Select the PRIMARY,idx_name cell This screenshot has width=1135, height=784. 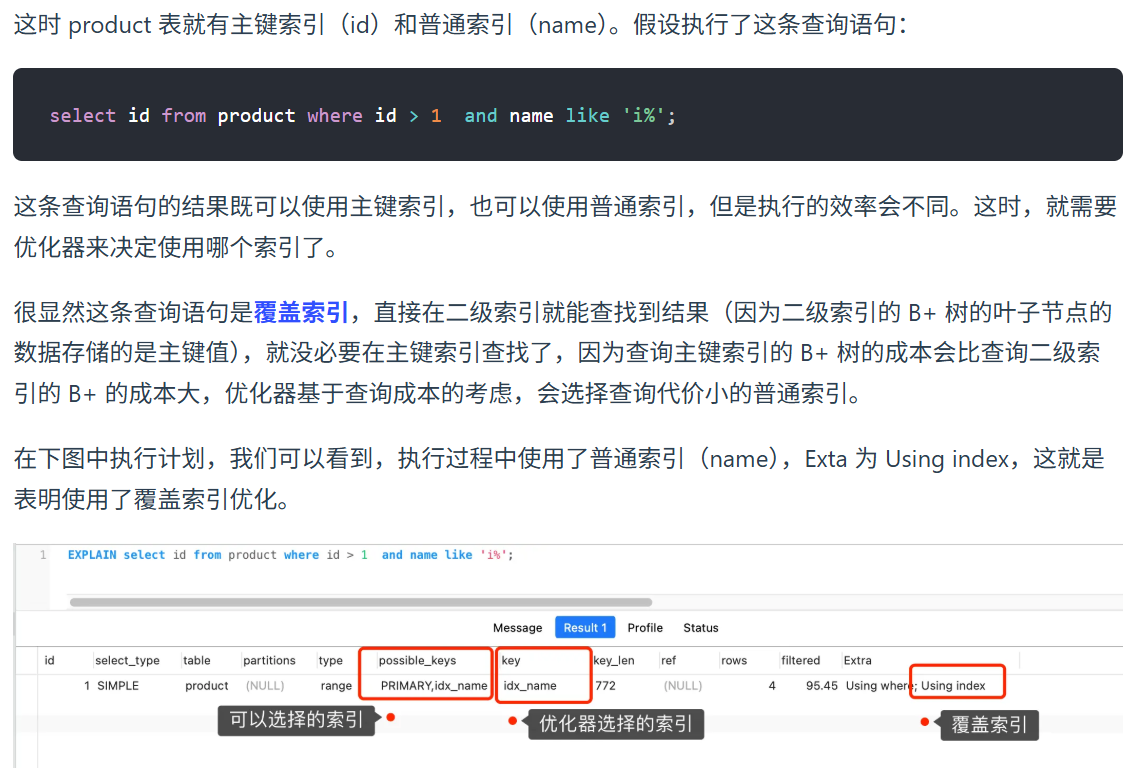pos(434,686)
